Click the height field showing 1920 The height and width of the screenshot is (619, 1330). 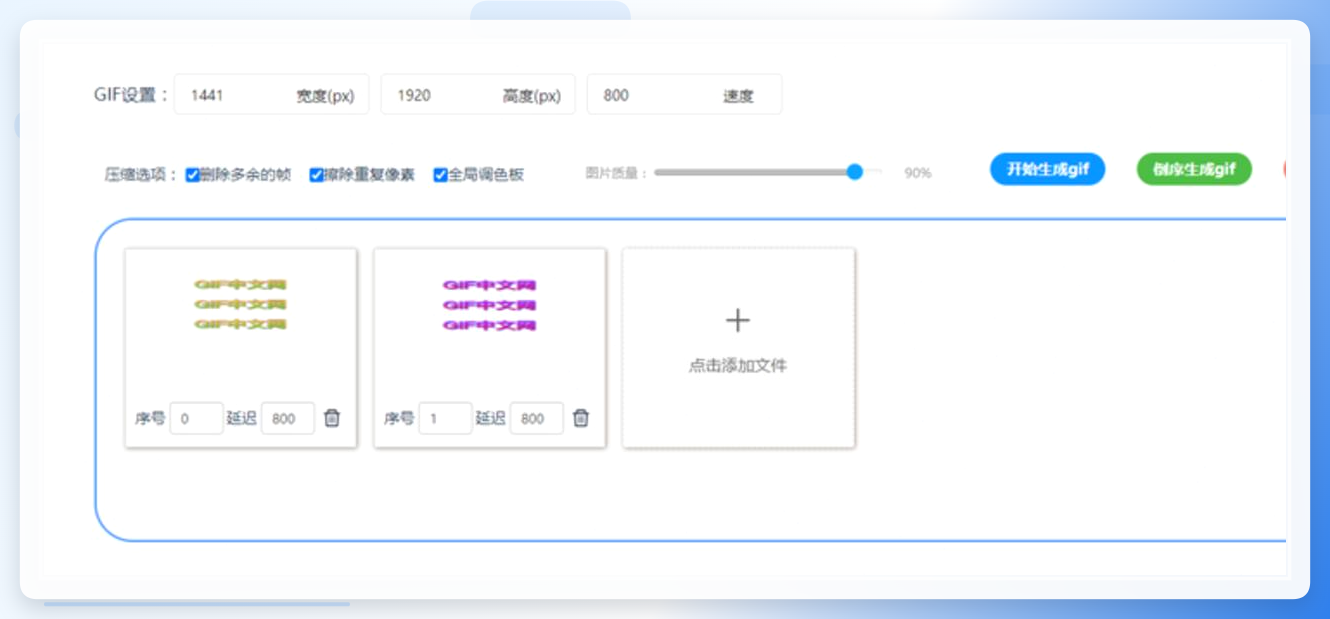[478, 95]
